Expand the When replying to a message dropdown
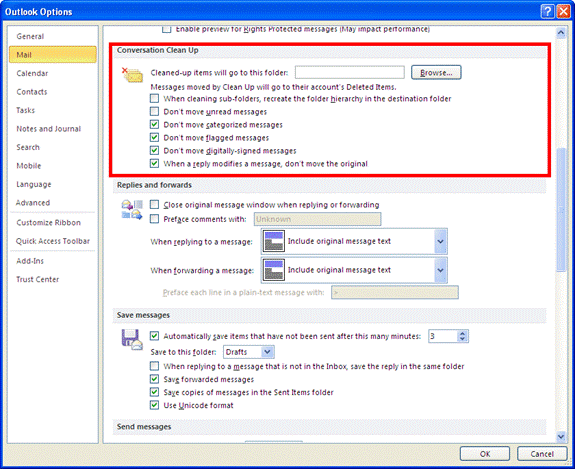The image size is (575, 469). (440, 241)
